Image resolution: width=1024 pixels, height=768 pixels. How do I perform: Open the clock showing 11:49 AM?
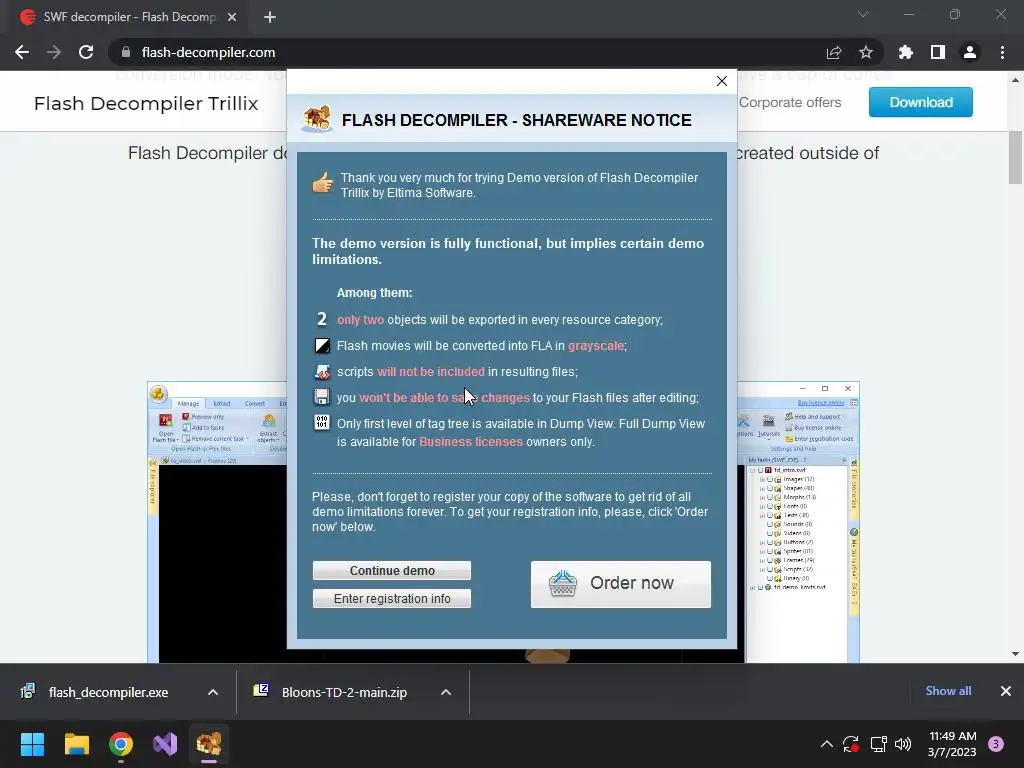[x=952, y=744]
